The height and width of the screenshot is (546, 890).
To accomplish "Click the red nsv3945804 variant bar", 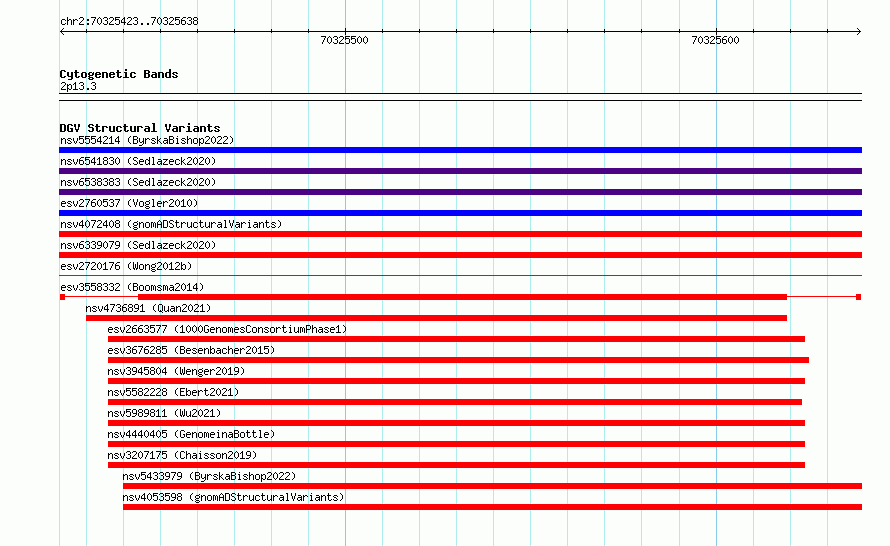I will [456, 381].
